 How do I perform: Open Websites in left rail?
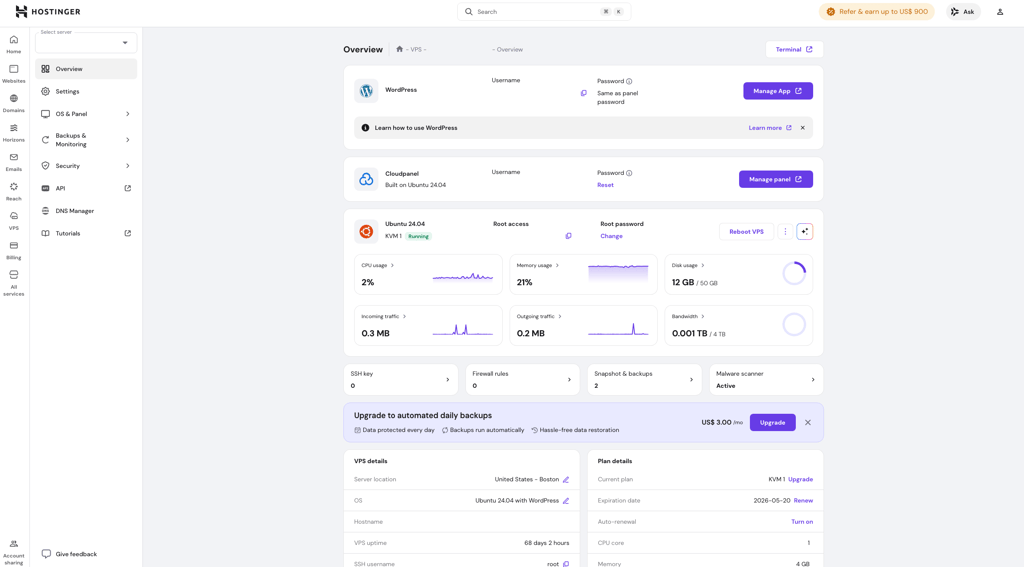pos(14,74)
